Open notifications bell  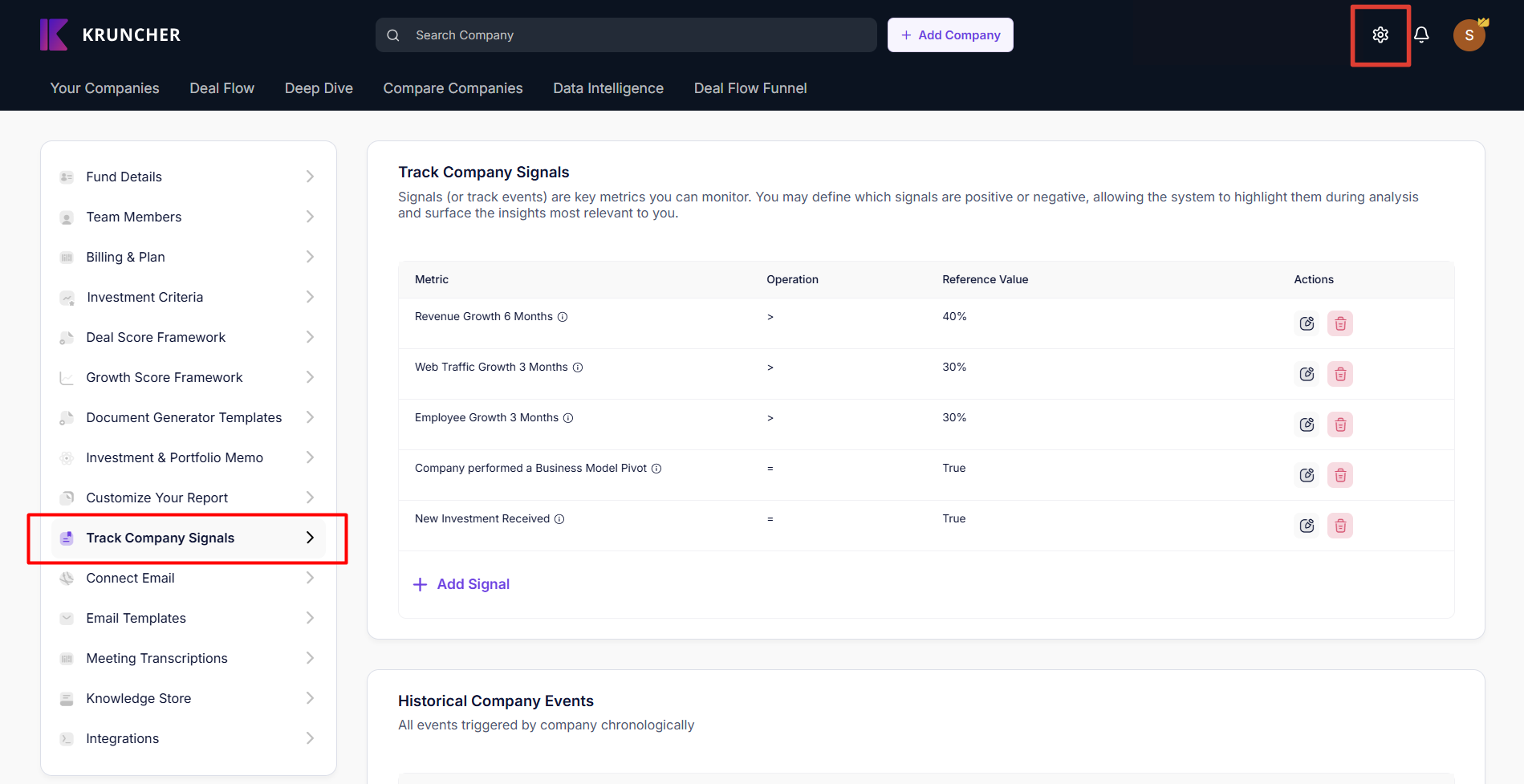1421,35
